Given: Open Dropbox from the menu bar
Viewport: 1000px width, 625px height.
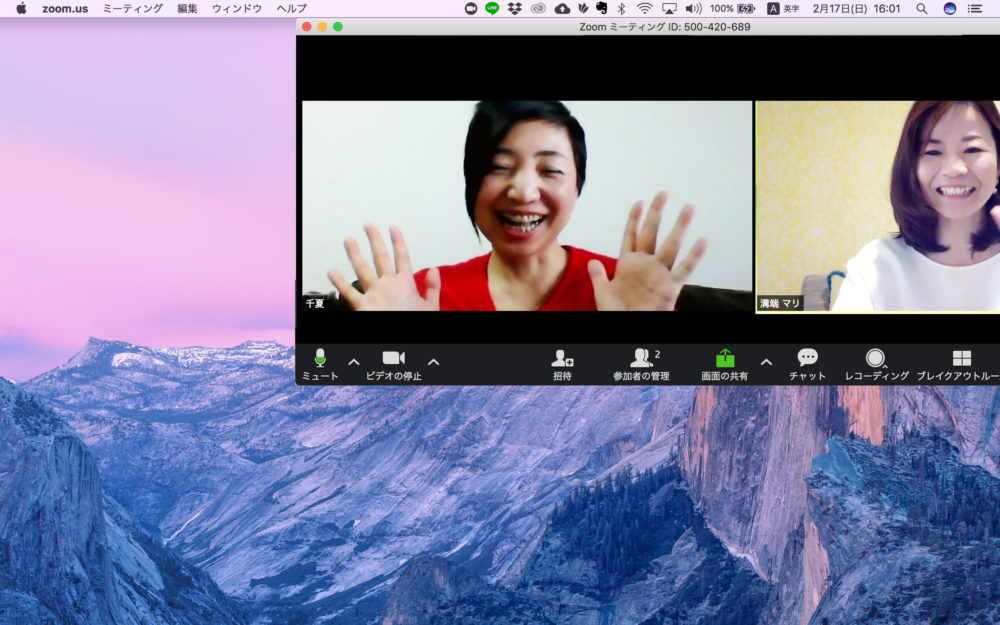Looking at the screenshot, I should [x=515, y=8].
